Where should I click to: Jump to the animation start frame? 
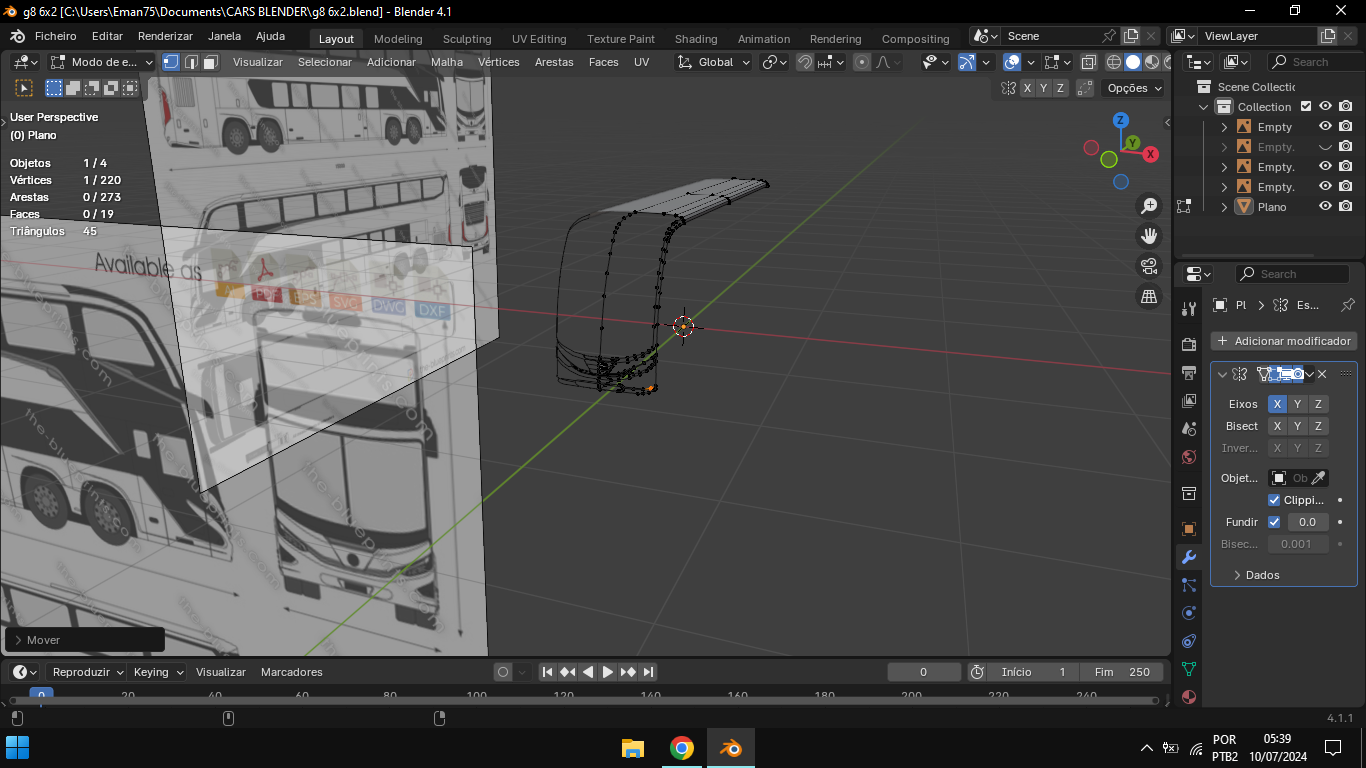pyautogui.click(x=547, y=672)
